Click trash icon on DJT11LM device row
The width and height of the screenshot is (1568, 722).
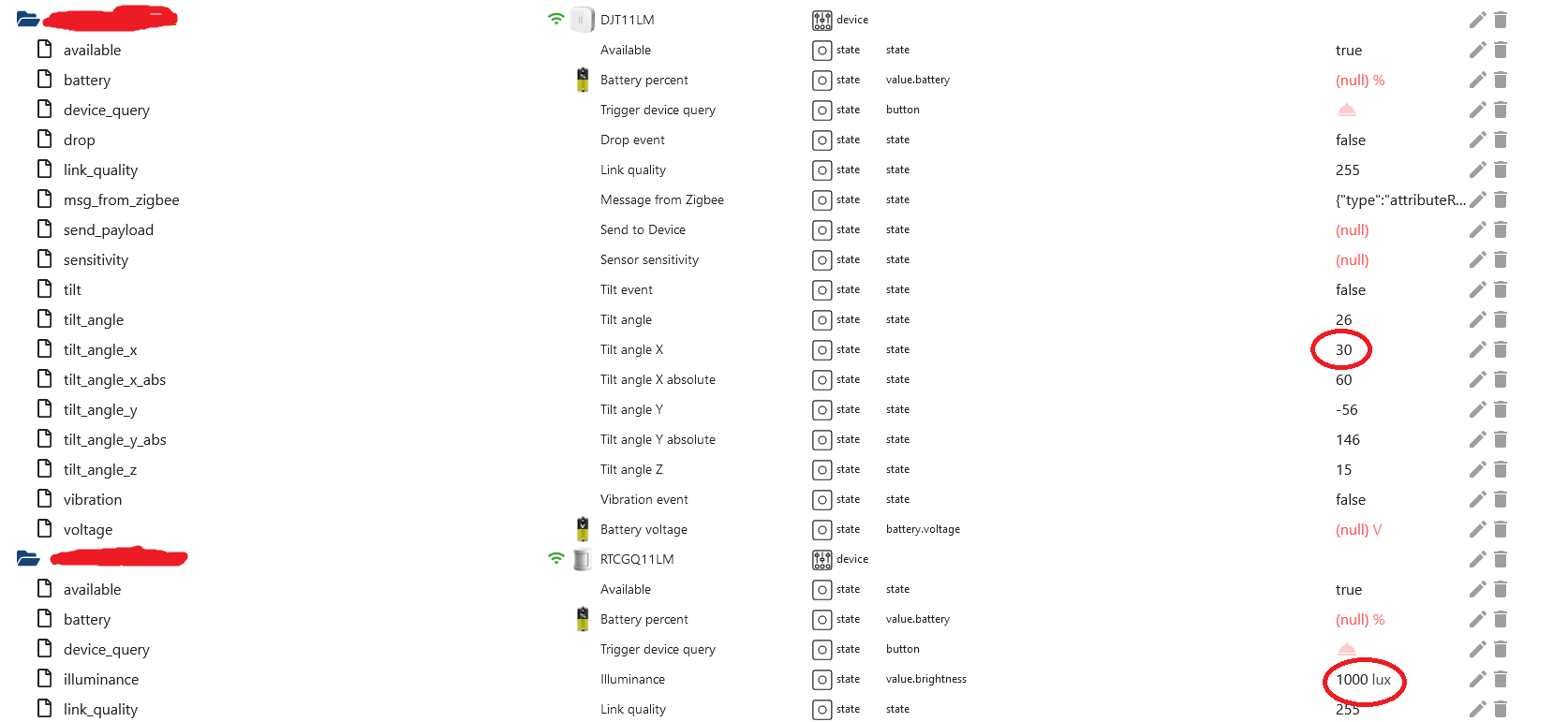click(1501, 20)
